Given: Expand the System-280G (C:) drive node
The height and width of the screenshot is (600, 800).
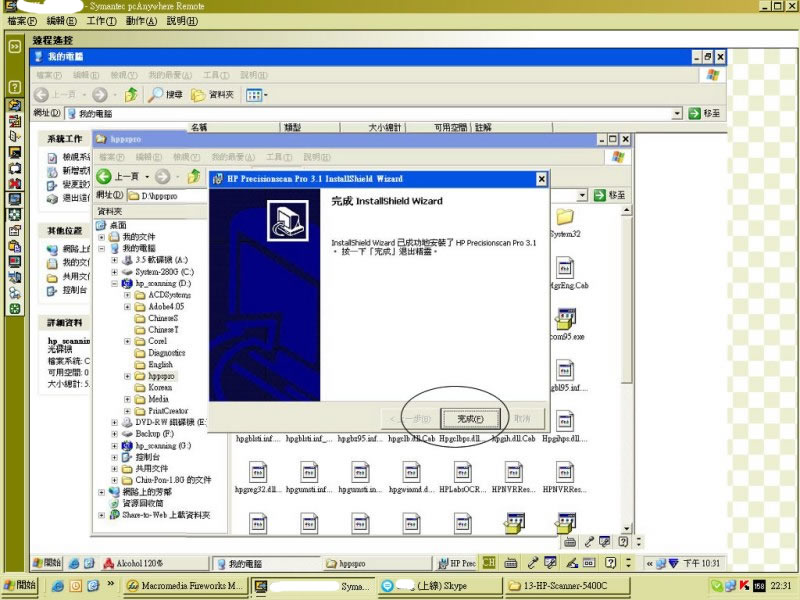Looking at the screenshot, I should tap(114, 272).
